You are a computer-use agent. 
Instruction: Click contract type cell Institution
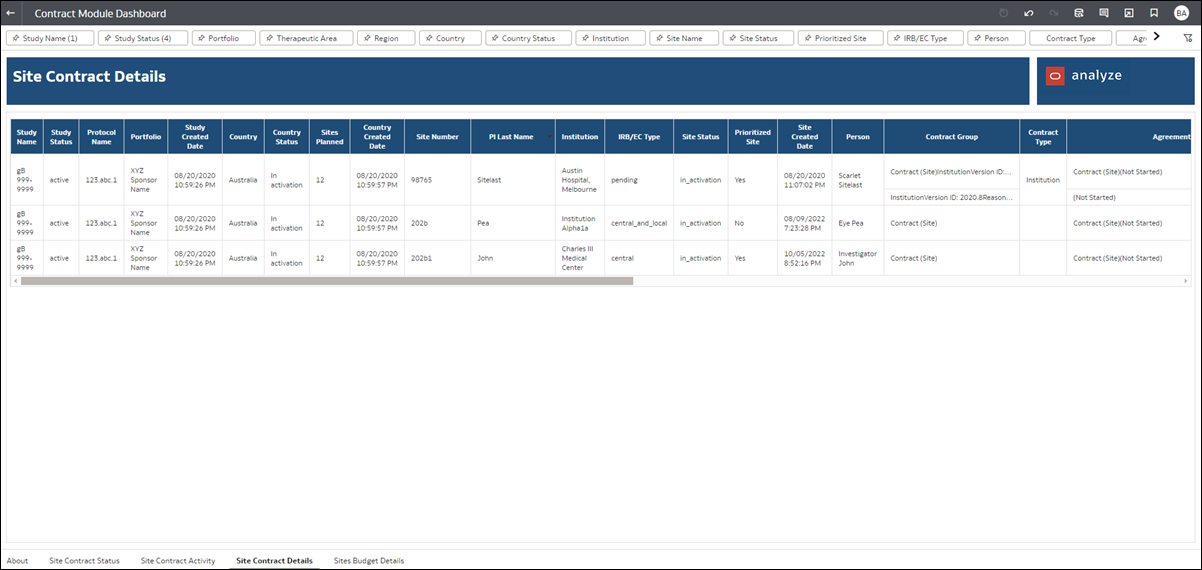pos(1043,180)
